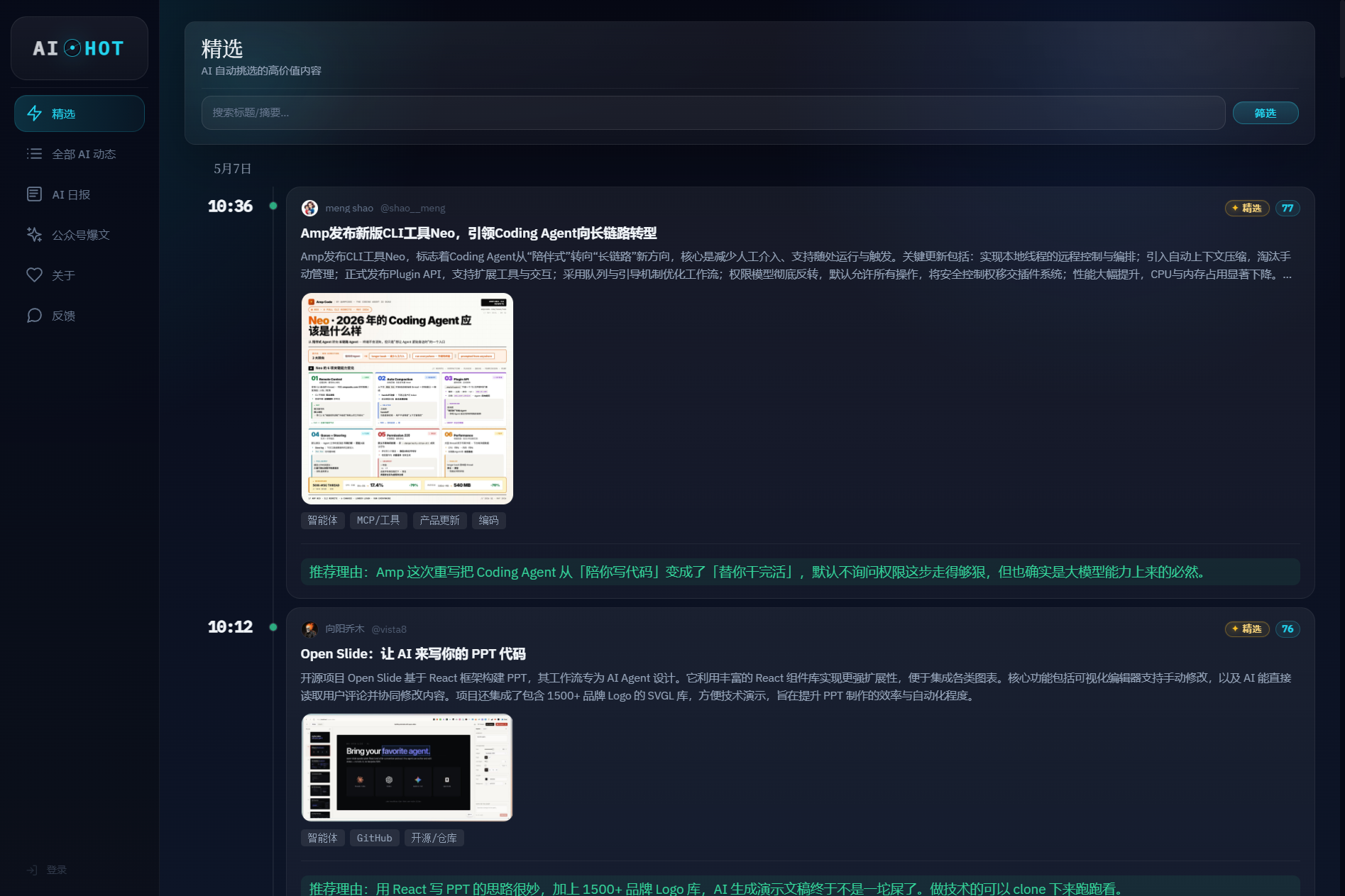Open the 反馈 page

pos(79,316)
